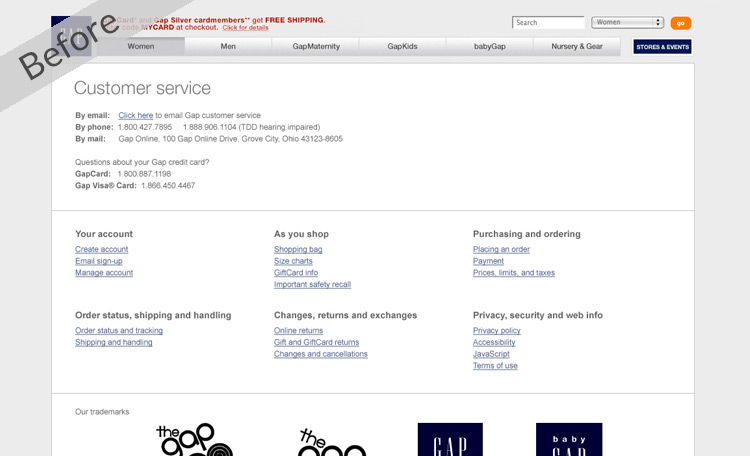
Task: Open Changes and cancellations link
Action: (320, 354)
